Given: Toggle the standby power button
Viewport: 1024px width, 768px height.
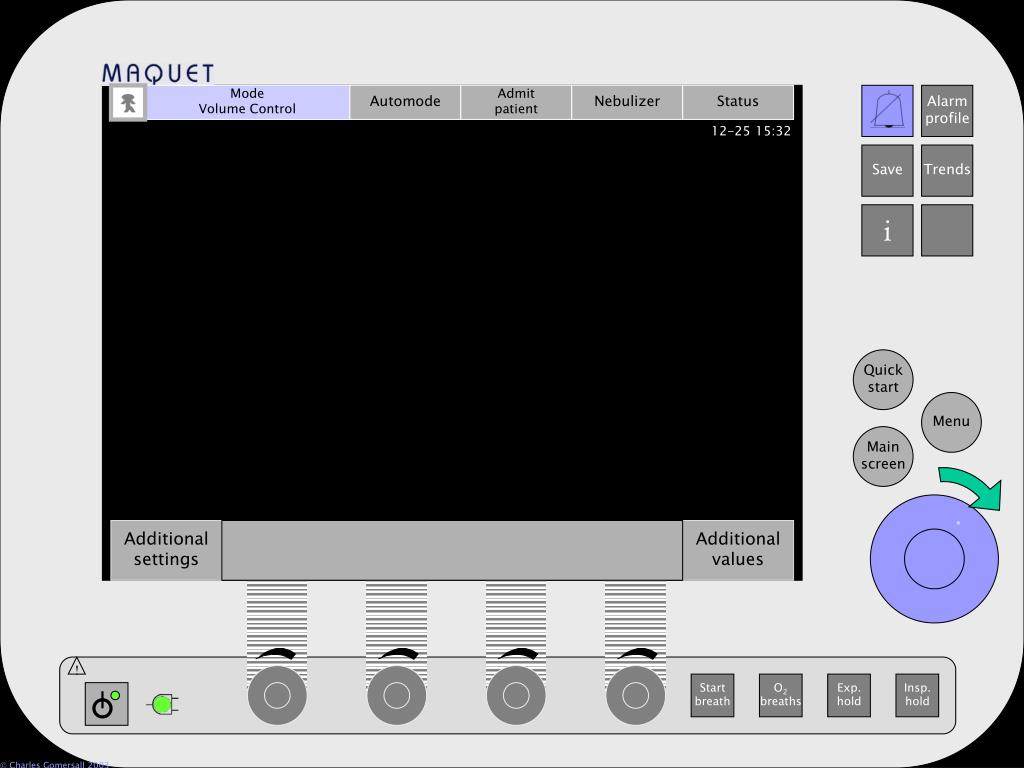Looking at the screenshot, I should click(x=106, y=704).
